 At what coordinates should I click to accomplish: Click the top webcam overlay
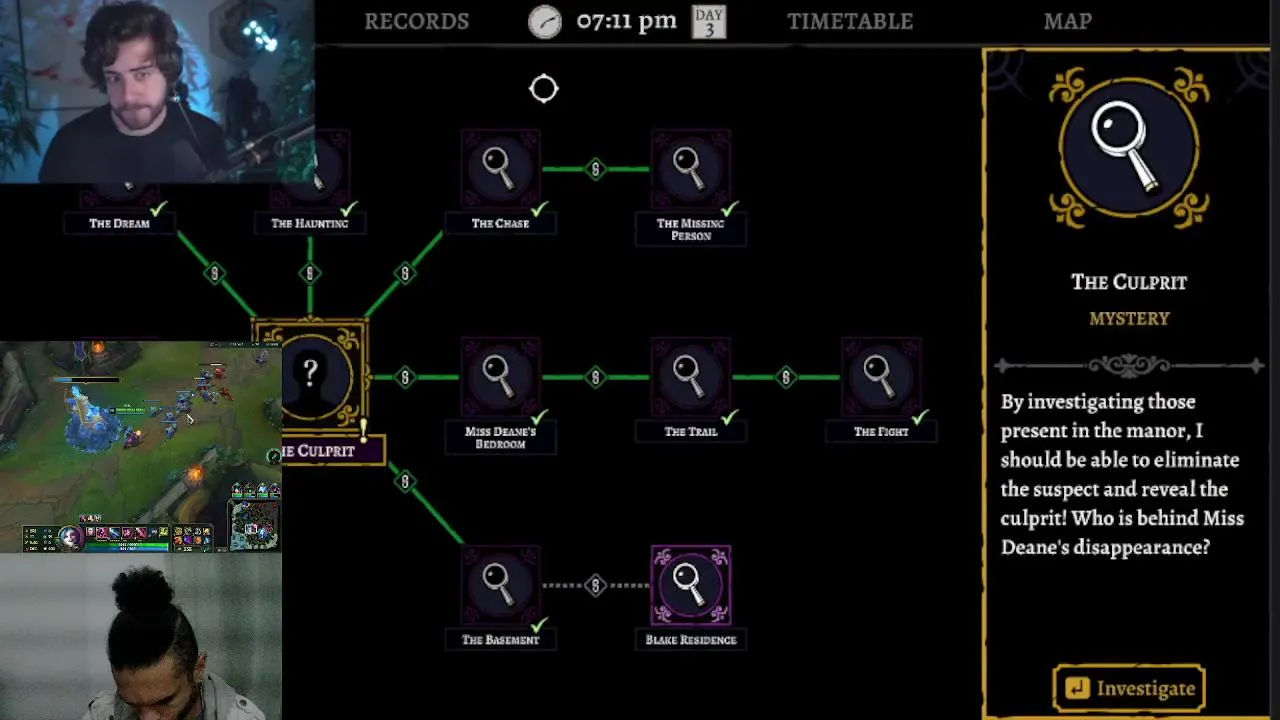point(157,92)
